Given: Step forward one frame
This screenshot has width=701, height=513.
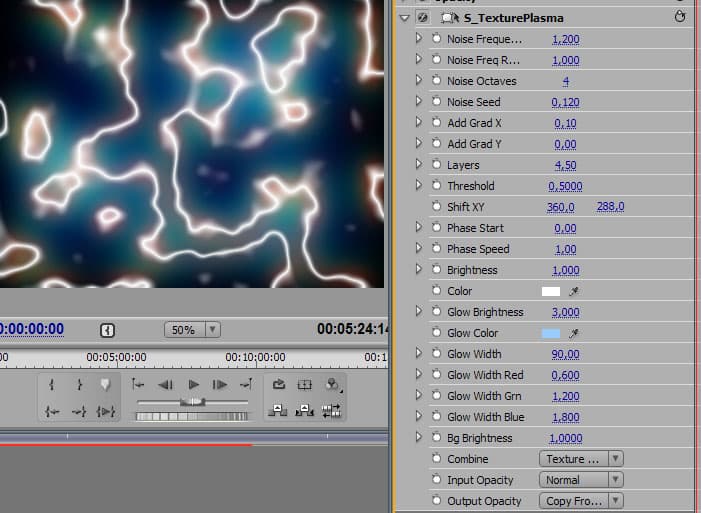Looking at the screenshot, I should [x=219, y=385].
